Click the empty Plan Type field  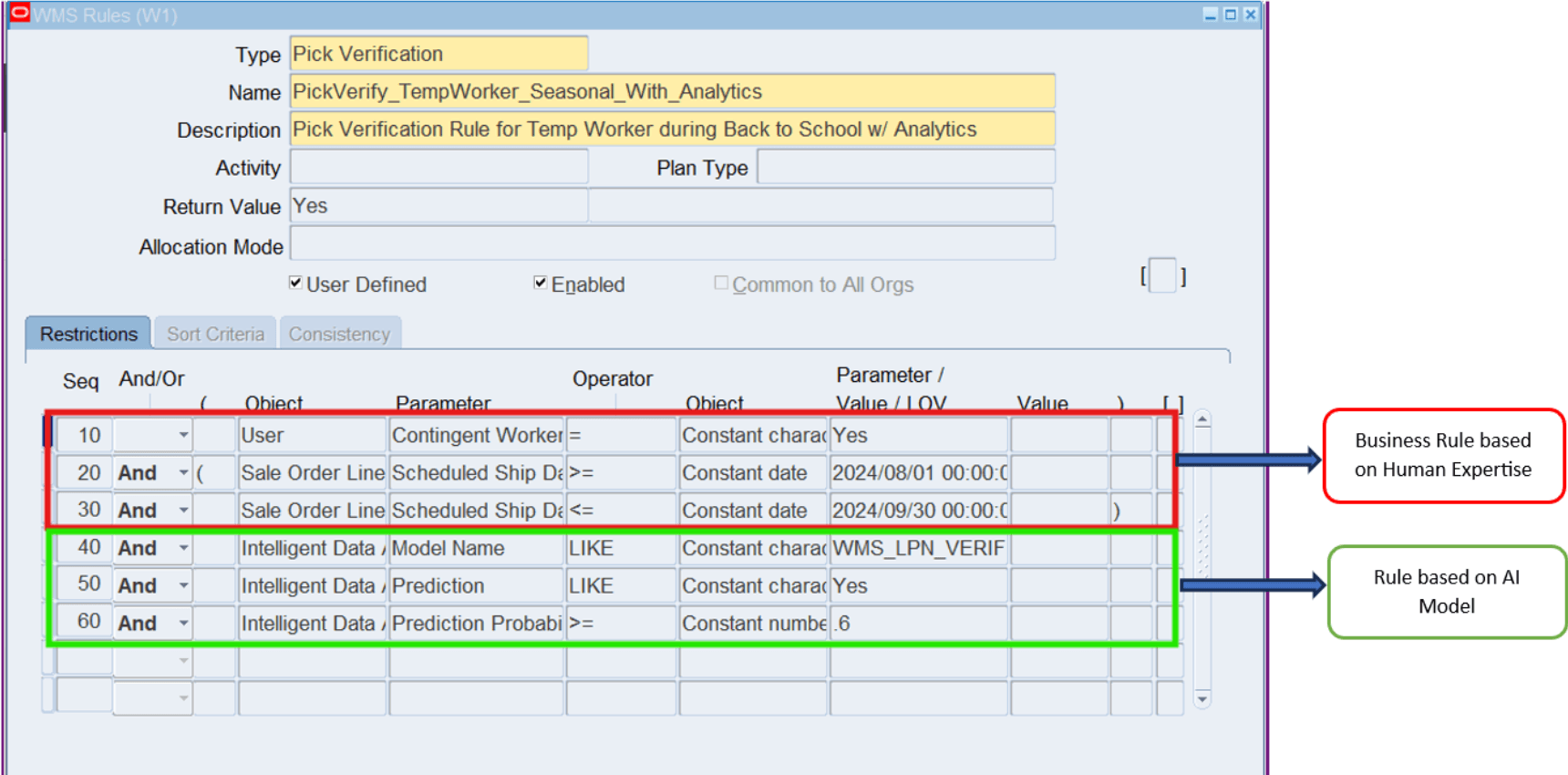pyautogui.click(x=906, y=167)
